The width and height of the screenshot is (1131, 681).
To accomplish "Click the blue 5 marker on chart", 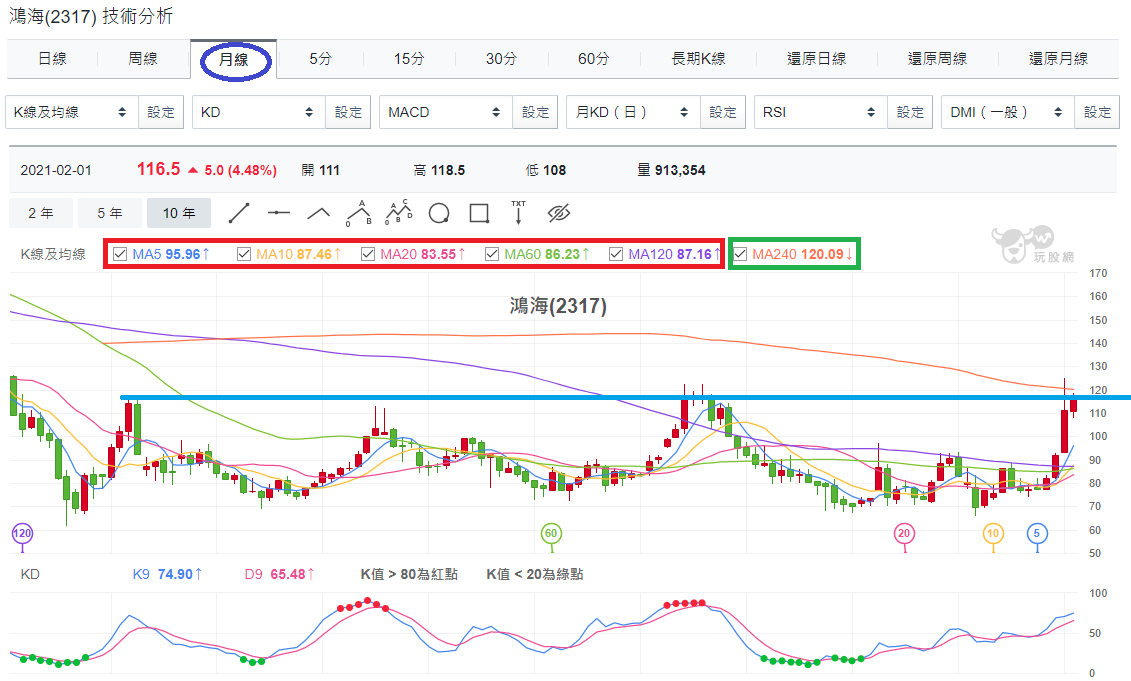I will point(1037,534).
